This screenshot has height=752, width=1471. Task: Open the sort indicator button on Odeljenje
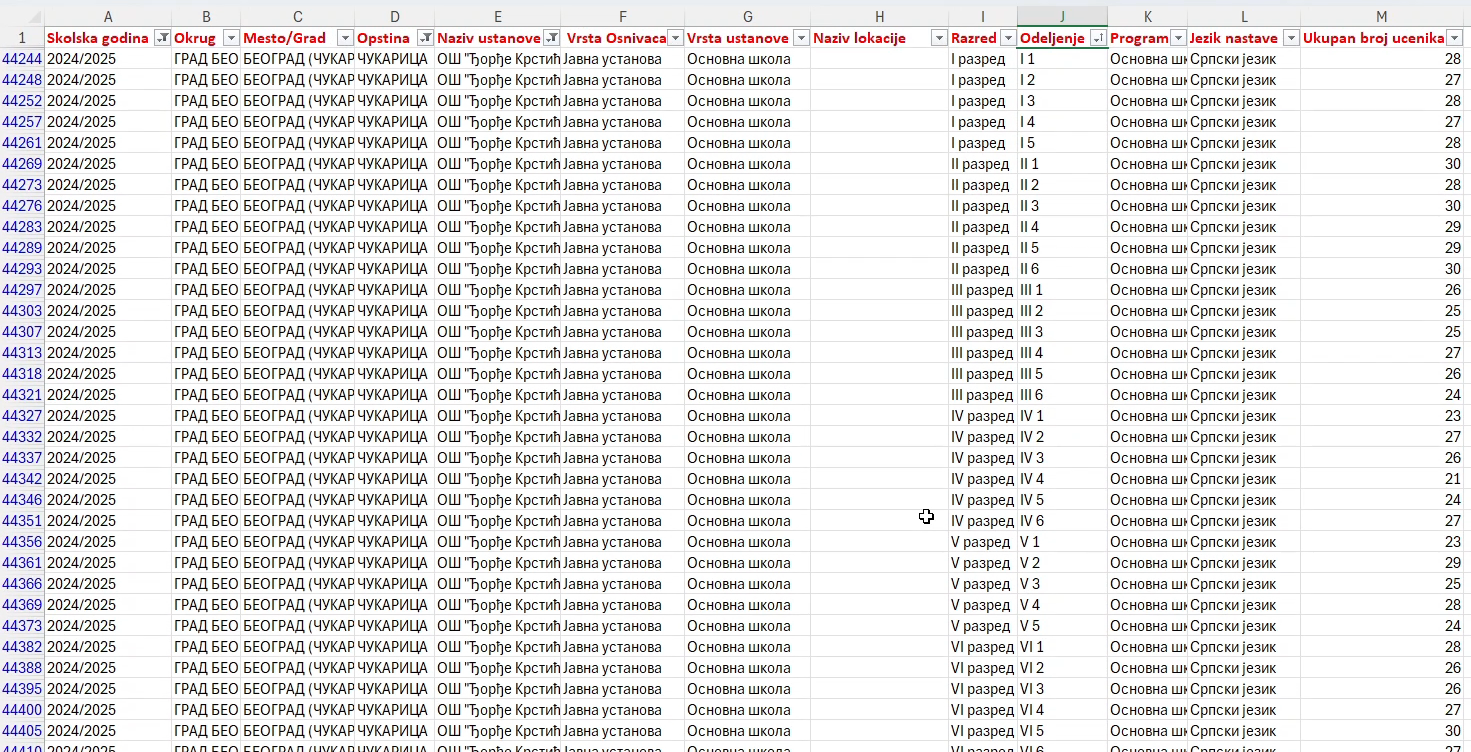pyautogui.click(x=1098, y=38)
